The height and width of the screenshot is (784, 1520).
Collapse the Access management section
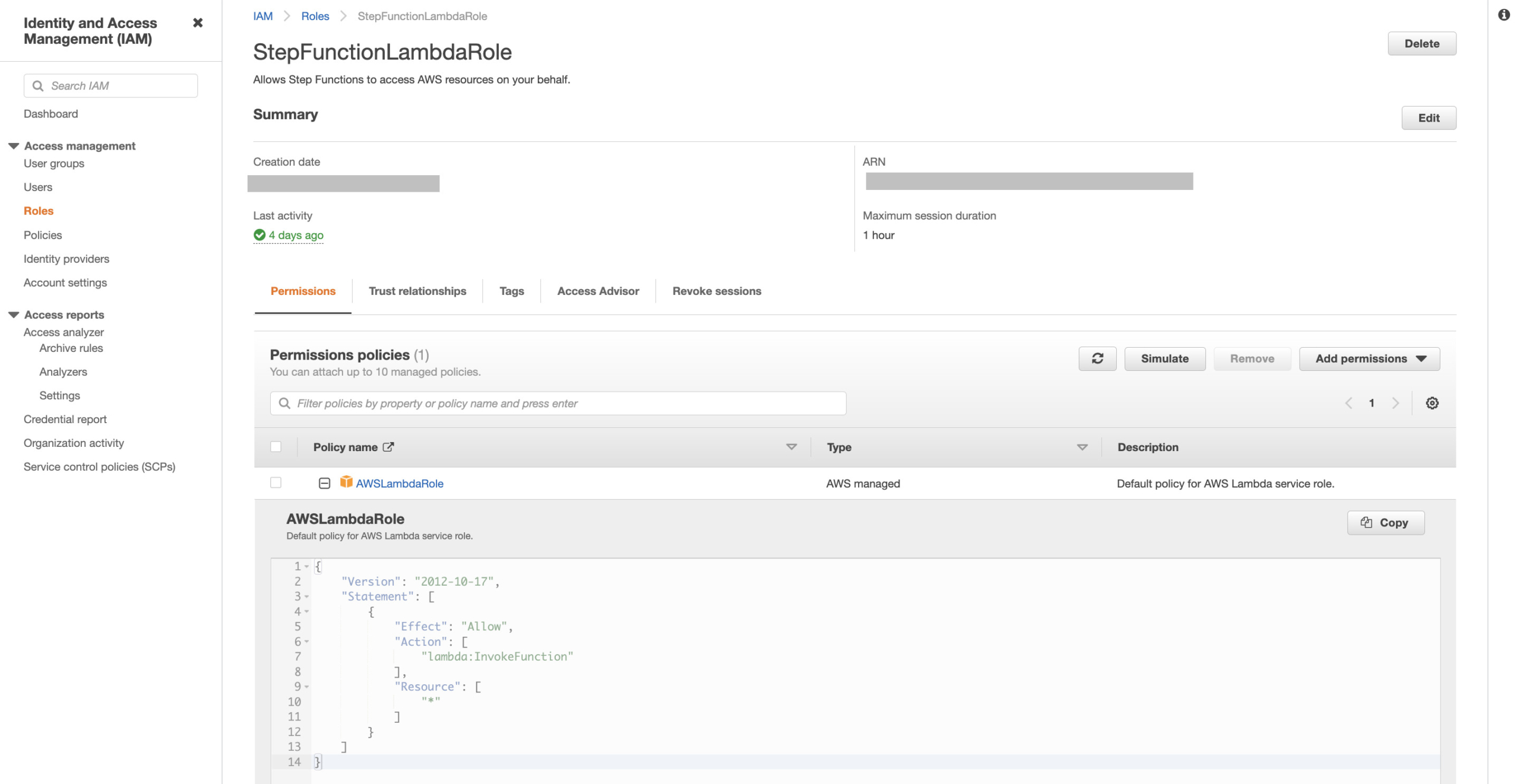[x=14, y=146]
